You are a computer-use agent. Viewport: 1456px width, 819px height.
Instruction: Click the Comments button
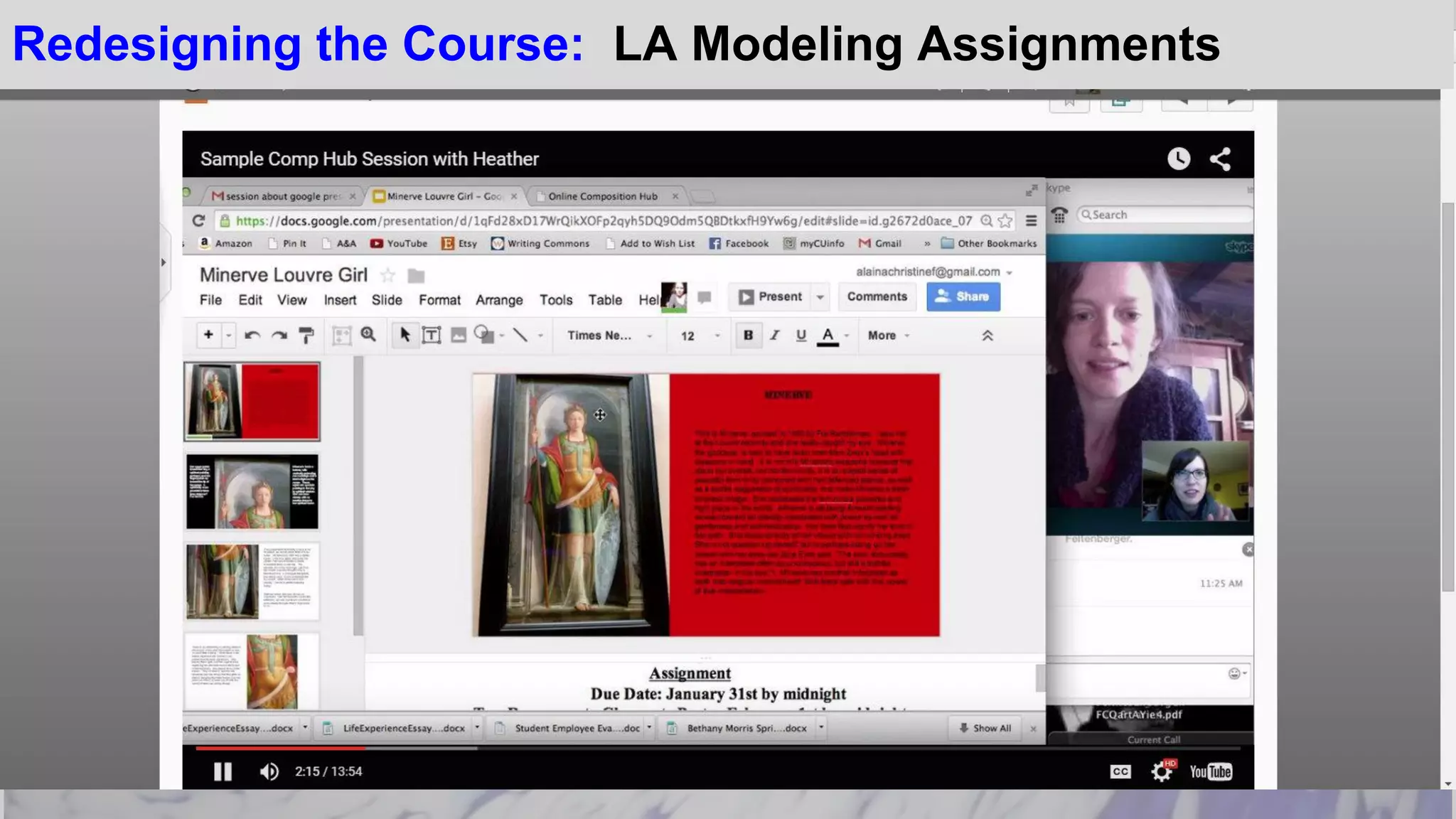pos(877,296)
